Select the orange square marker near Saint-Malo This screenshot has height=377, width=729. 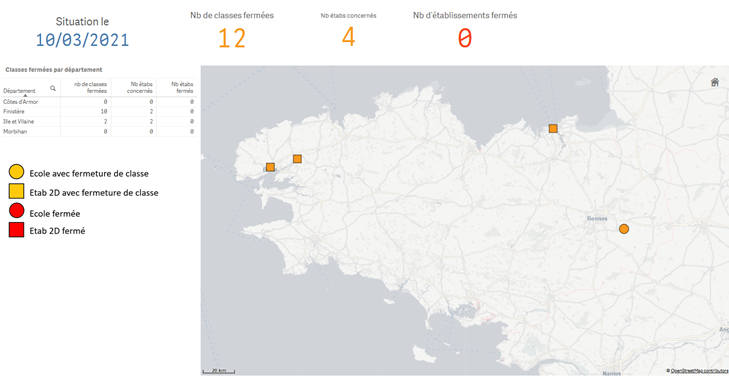coord(553,128)
